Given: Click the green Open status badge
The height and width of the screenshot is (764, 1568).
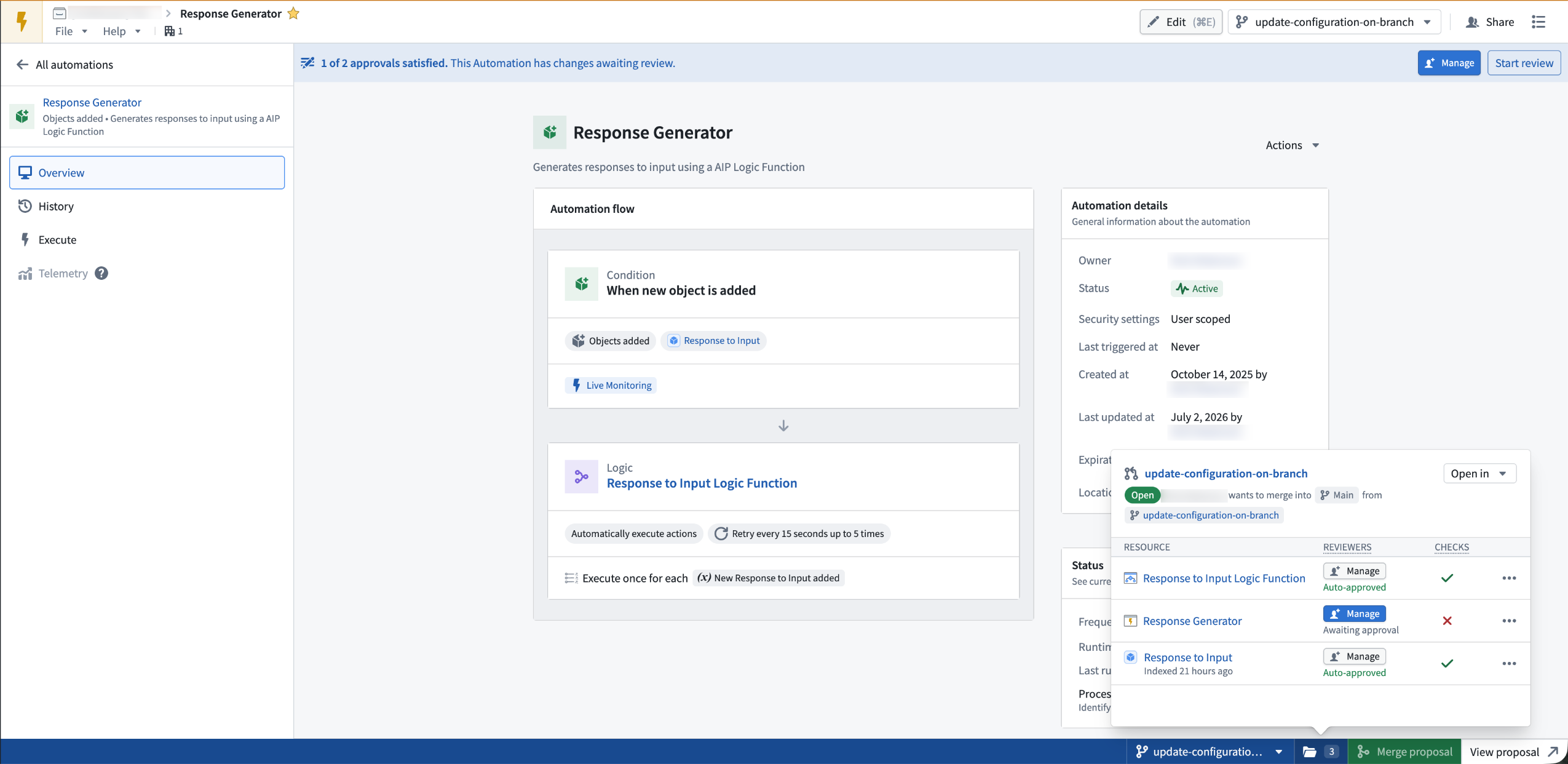Looking at the screenshot, I should tap(1142, 495).
